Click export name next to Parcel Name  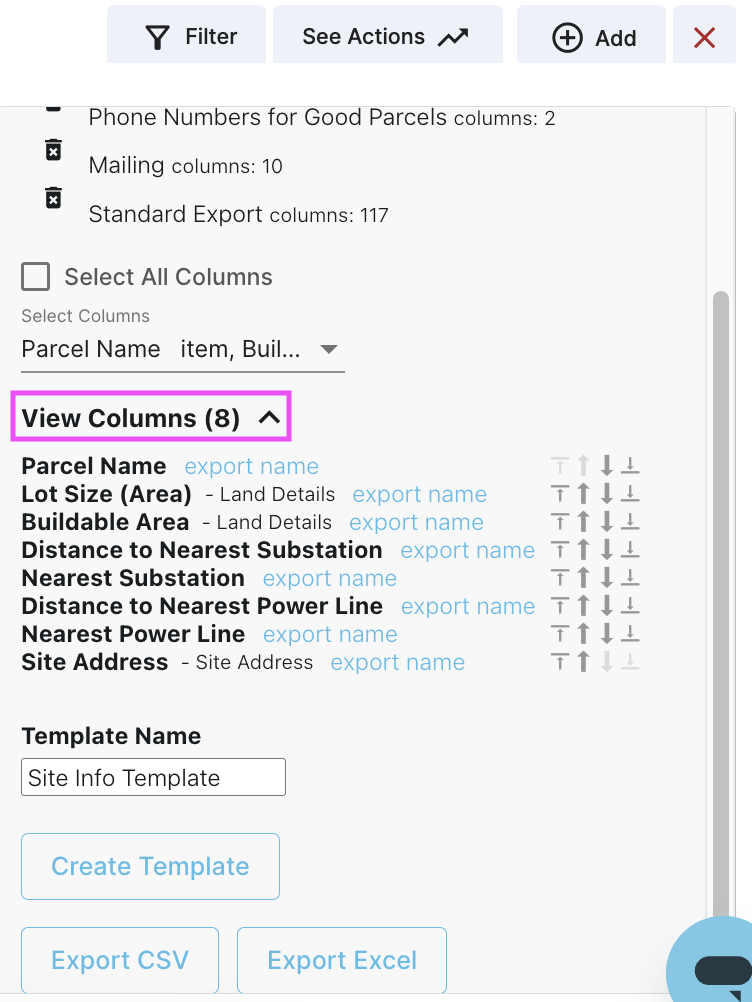click(x=250, y=466)
